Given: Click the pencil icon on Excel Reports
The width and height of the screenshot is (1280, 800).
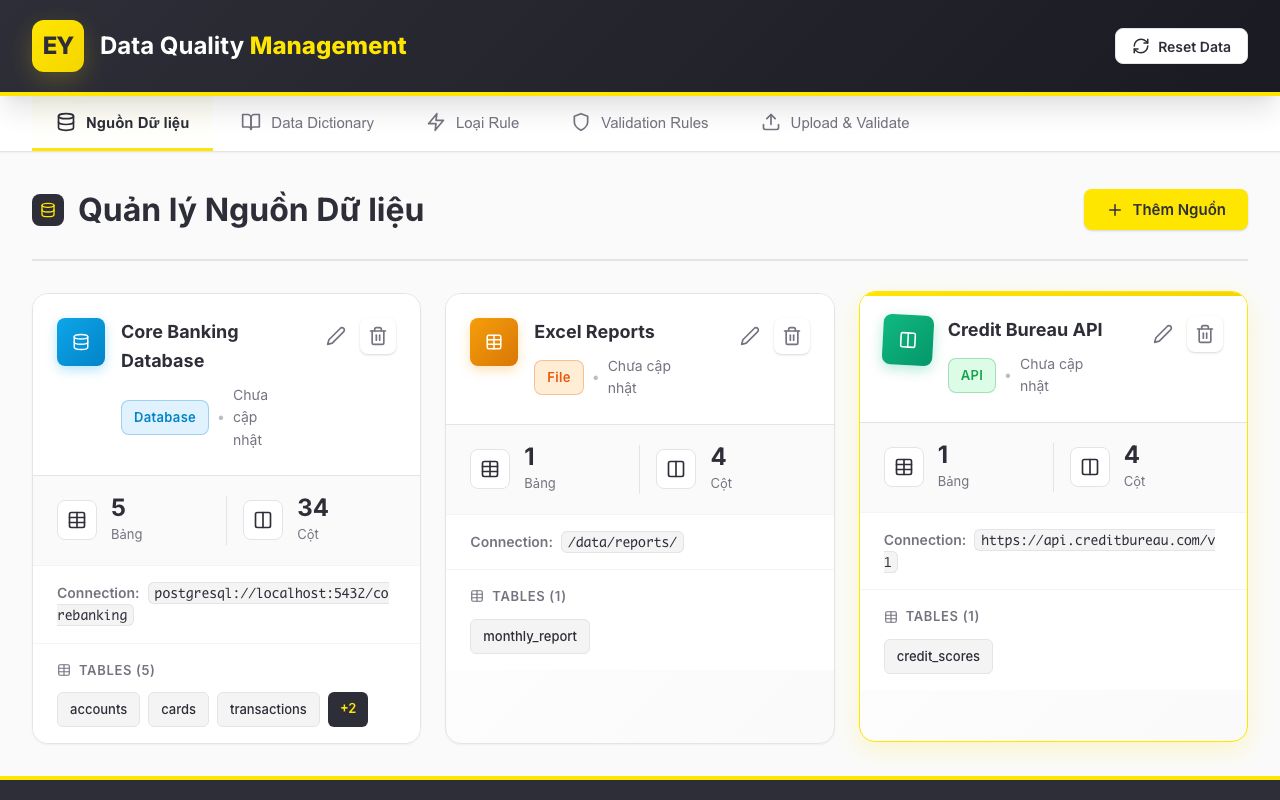Looking at the screenshot, I should coord(750,336).
